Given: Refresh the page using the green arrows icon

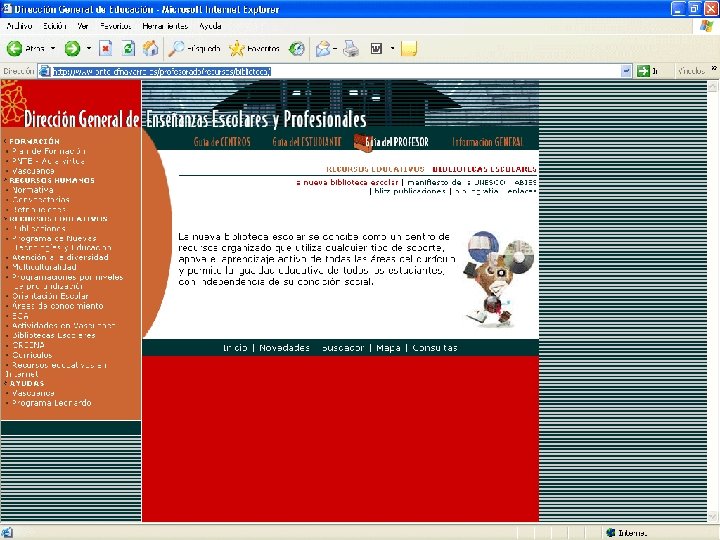Looking at the screenshot, I should tap(129, 48).
